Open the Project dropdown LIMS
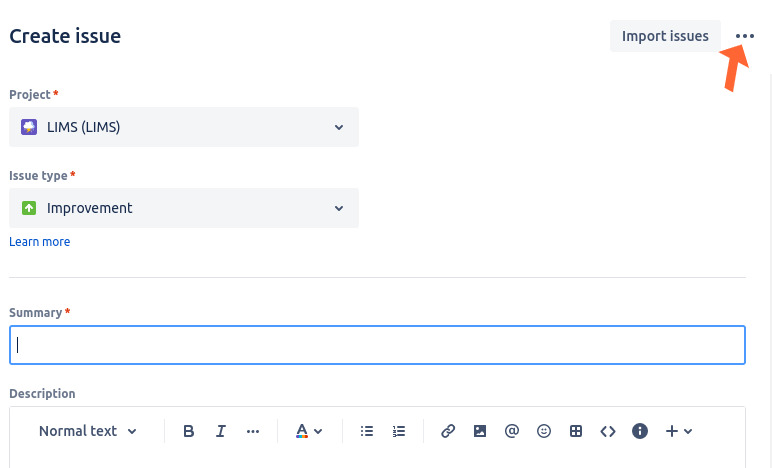The width and height of the screenshot is (772, 468). click(184, 127)
